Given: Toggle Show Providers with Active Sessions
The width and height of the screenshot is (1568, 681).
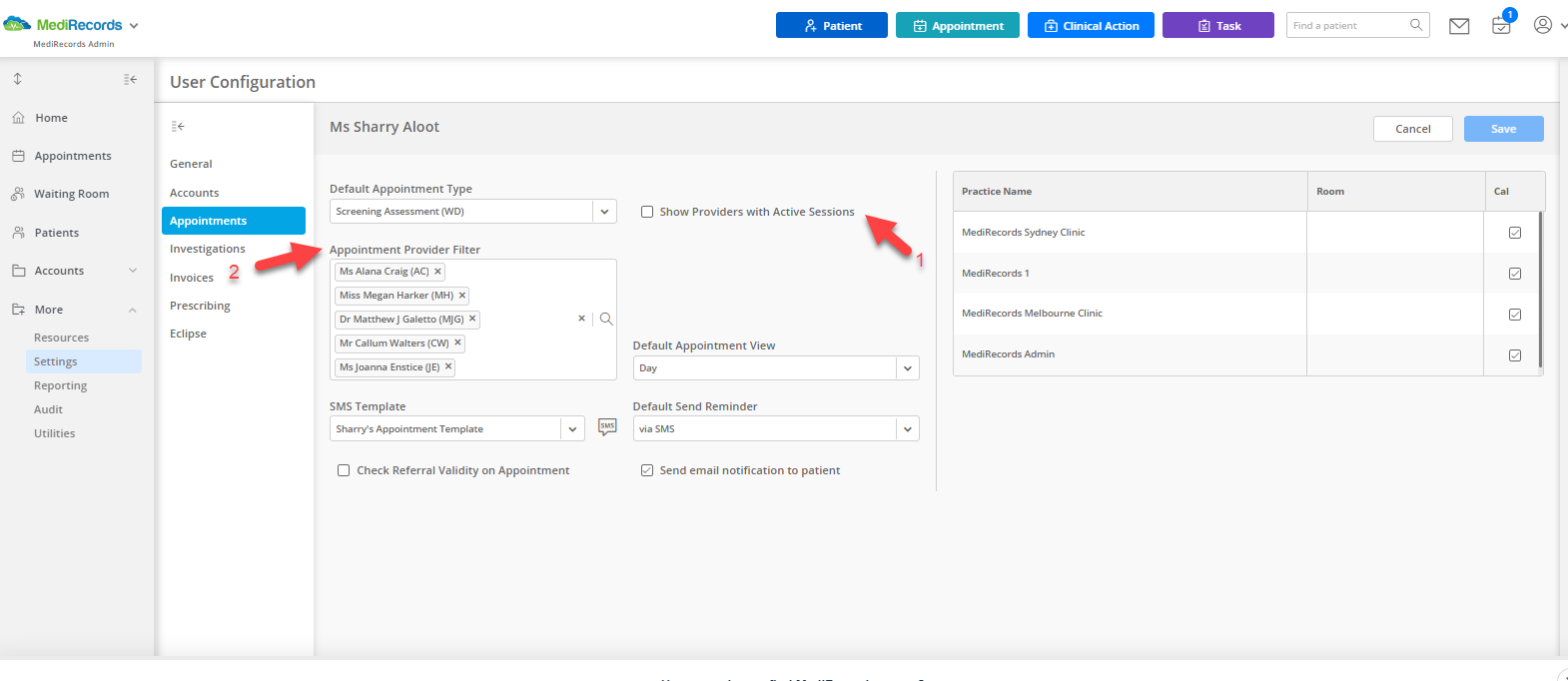Looking at the screenshot, I should (x=647, y=212).
